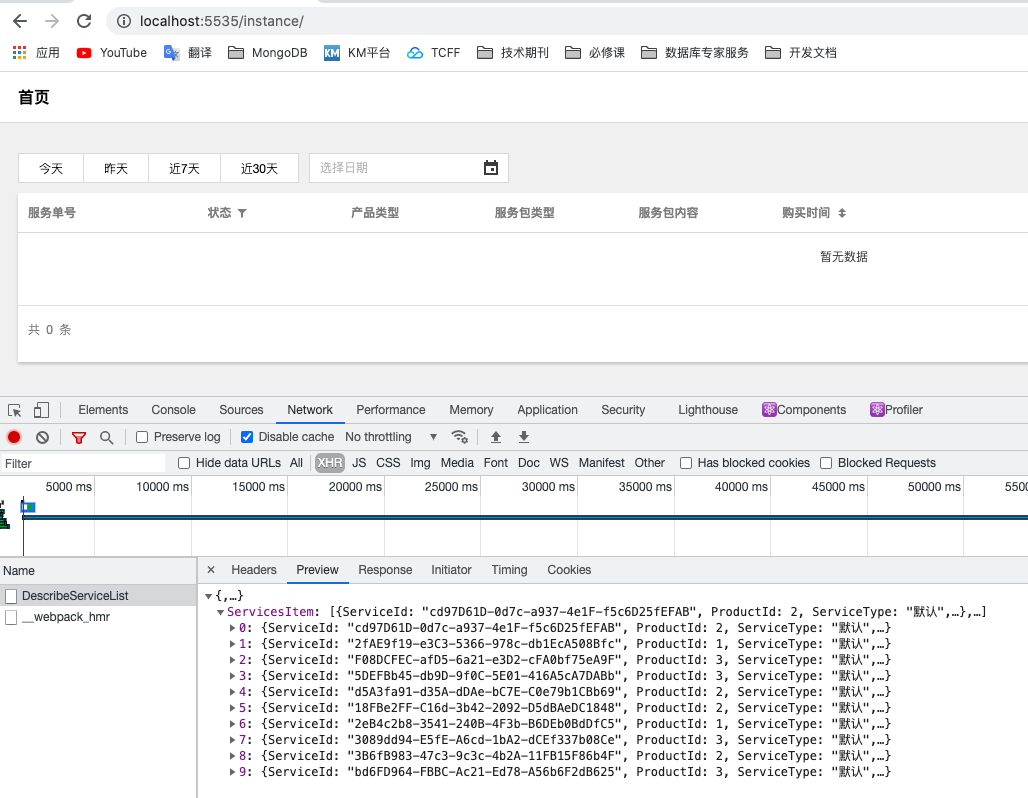Click the network timeline overview bar
The height and width of the screenshot is (798, 1028).
[x=500, y=517]
